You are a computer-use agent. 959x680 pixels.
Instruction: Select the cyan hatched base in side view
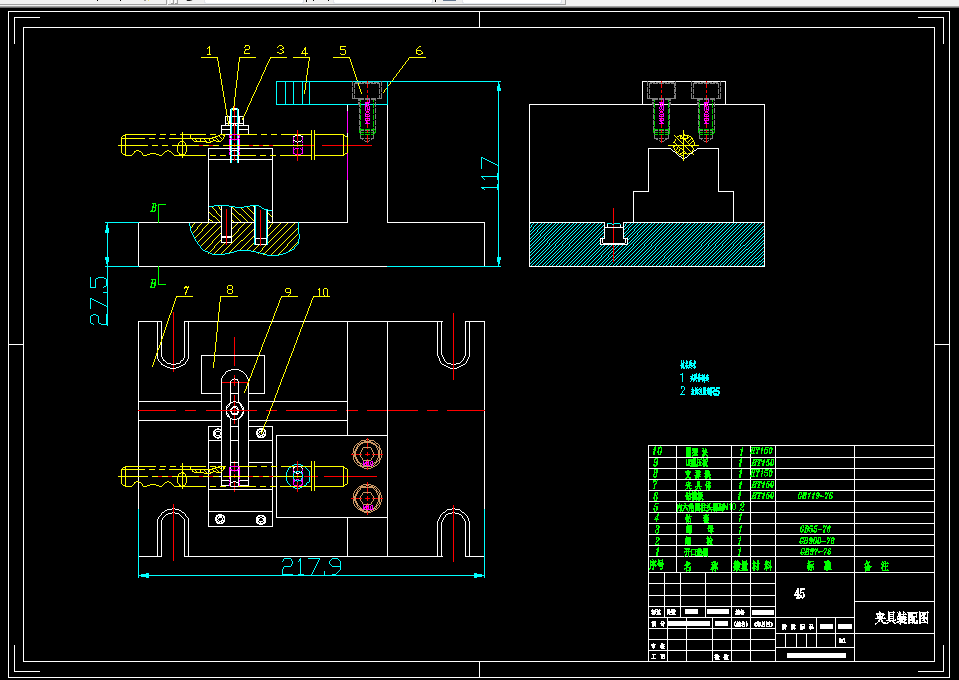pyautogui.click(x=646, y=245)
